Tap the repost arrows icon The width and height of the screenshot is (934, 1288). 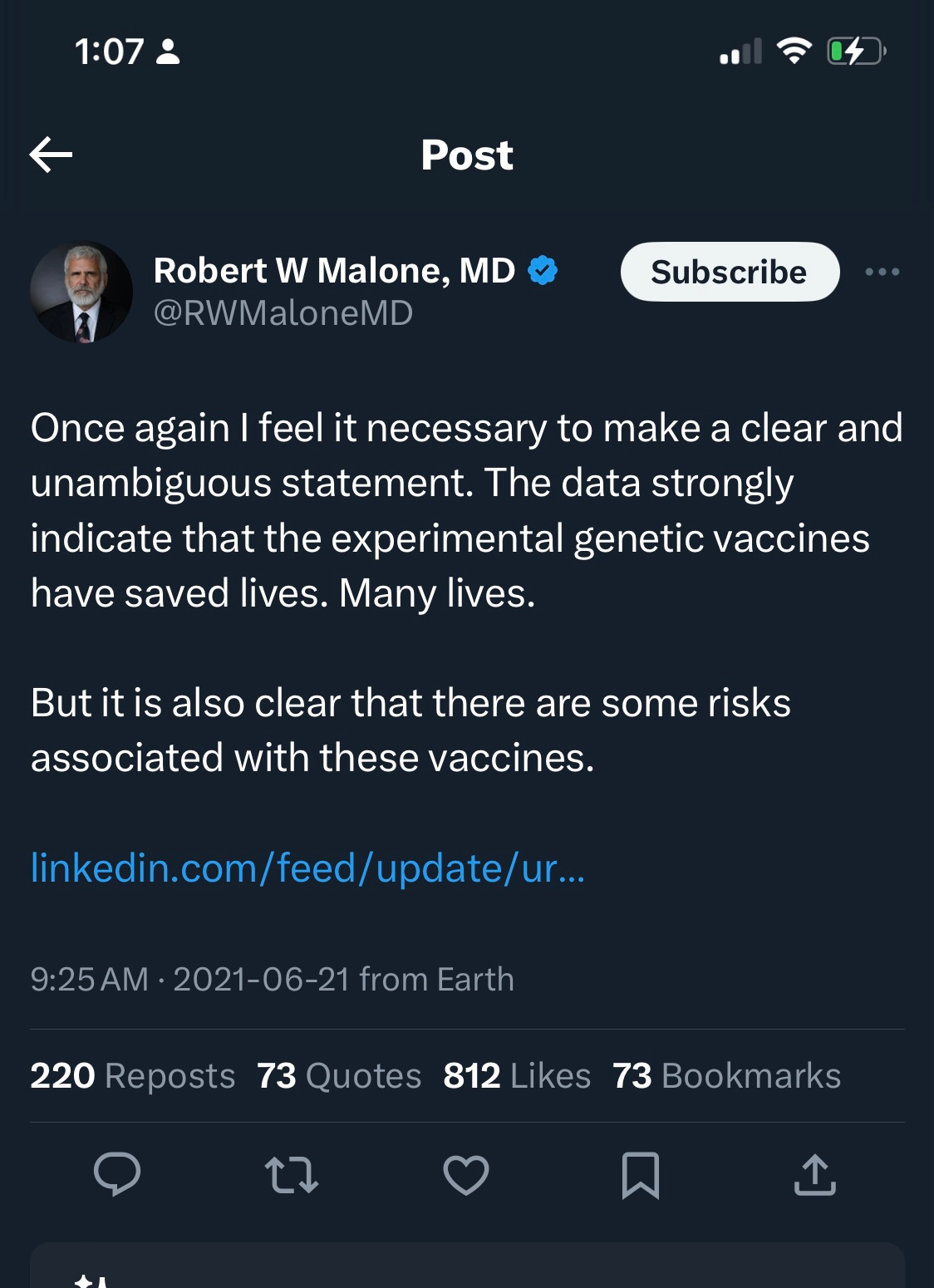[291, 1175]
